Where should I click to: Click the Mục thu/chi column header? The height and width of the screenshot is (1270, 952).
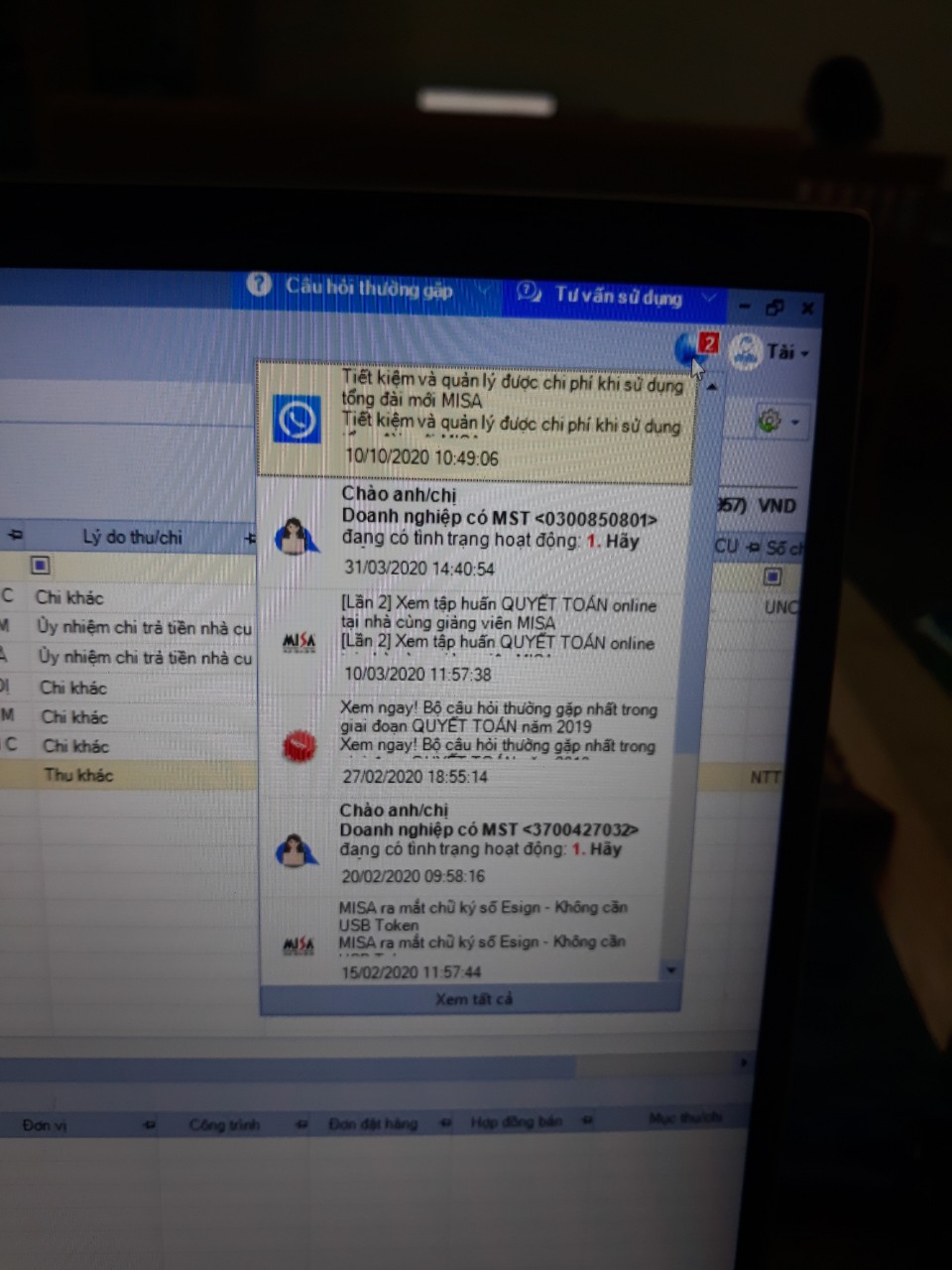(x=685, y=1118)
